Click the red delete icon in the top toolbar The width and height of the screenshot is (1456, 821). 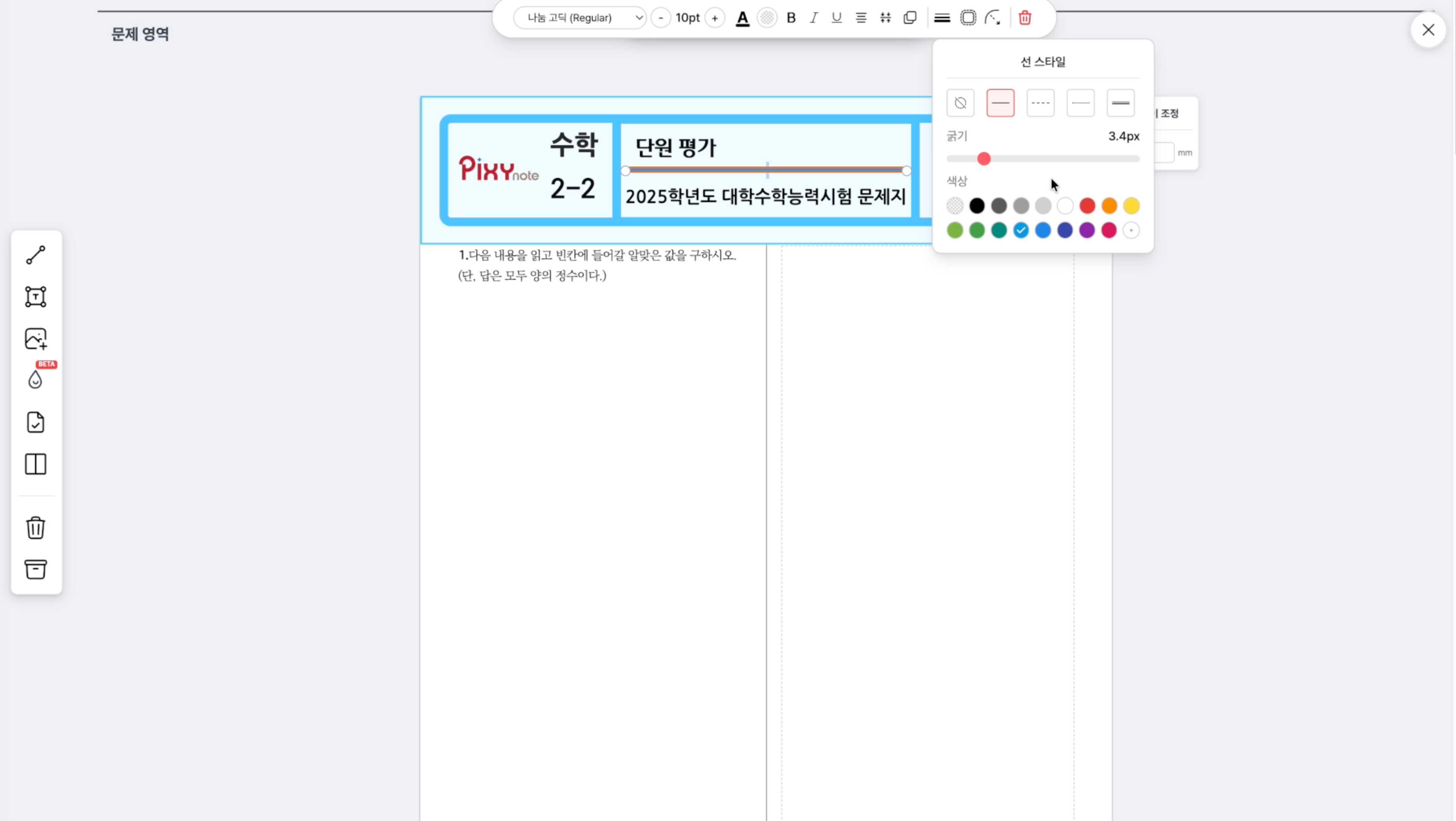coord(1024,17)
